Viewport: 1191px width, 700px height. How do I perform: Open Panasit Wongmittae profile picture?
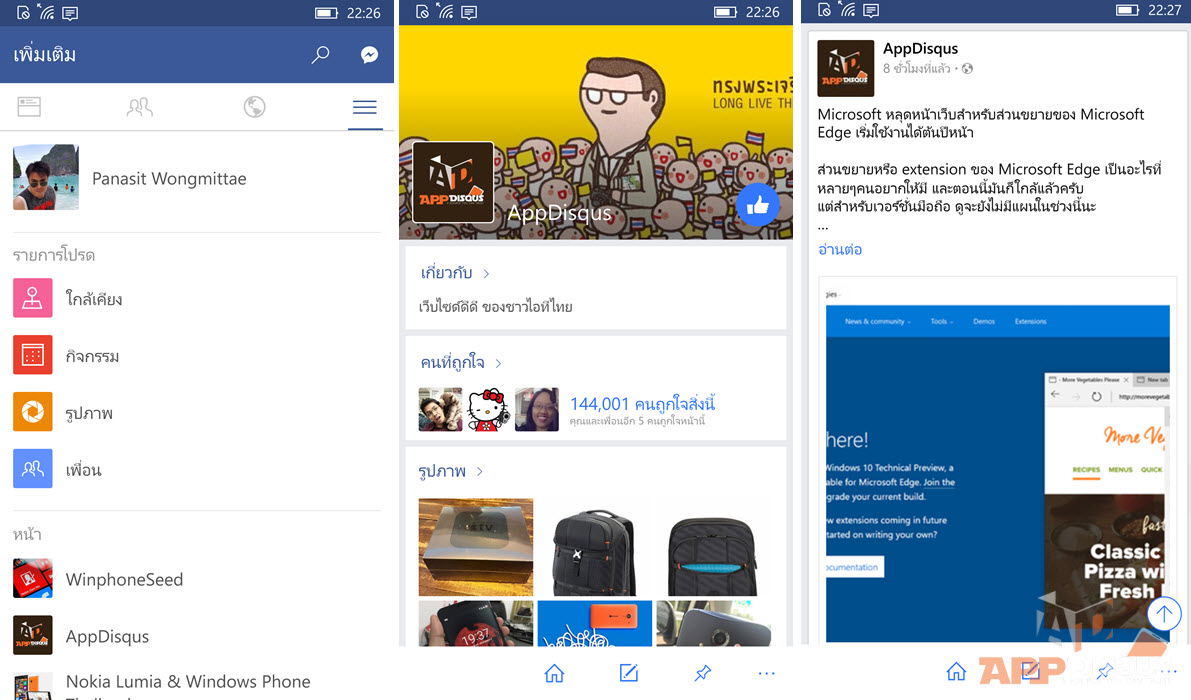46,177
